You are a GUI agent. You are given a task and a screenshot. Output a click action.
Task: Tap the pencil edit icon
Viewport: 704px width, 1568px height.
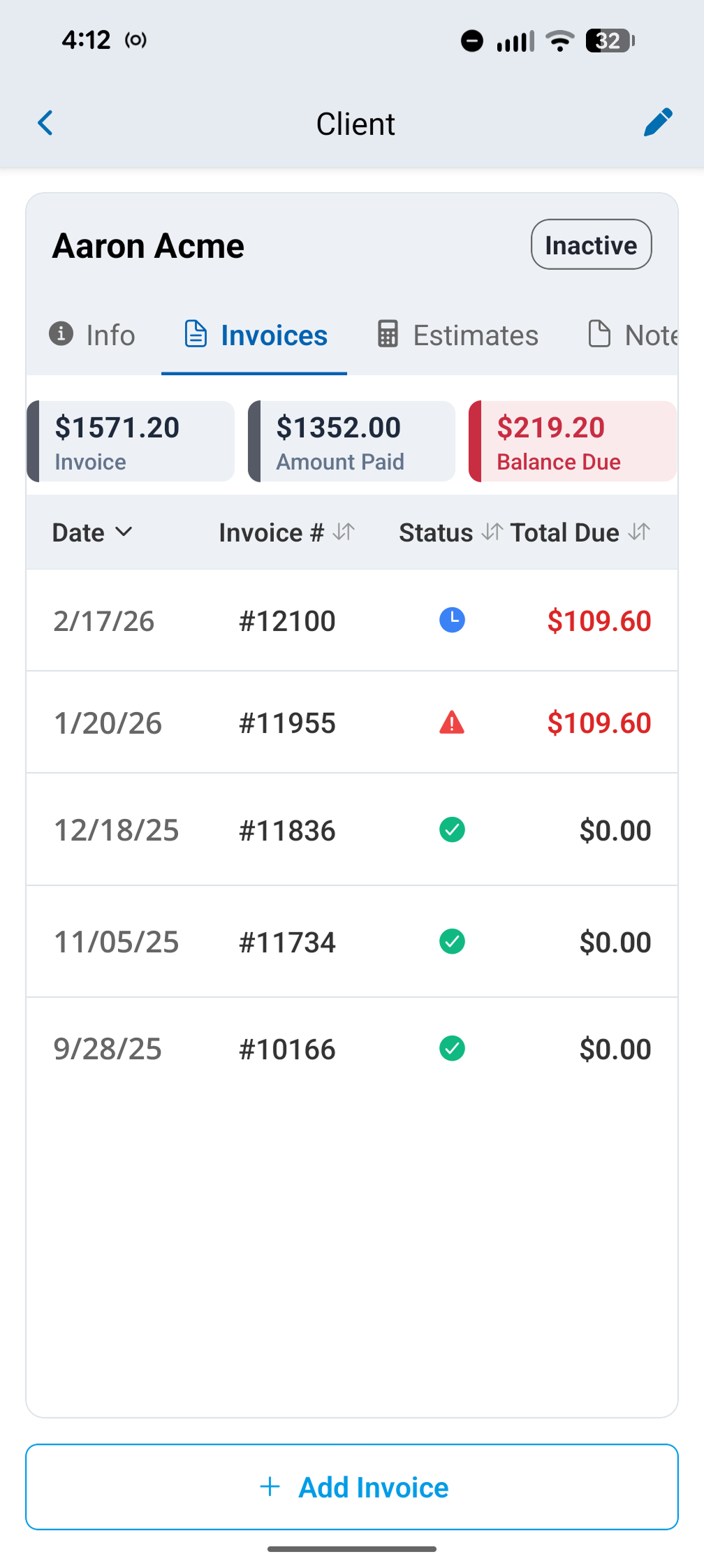pyautogui.click(x=657, y=123)
